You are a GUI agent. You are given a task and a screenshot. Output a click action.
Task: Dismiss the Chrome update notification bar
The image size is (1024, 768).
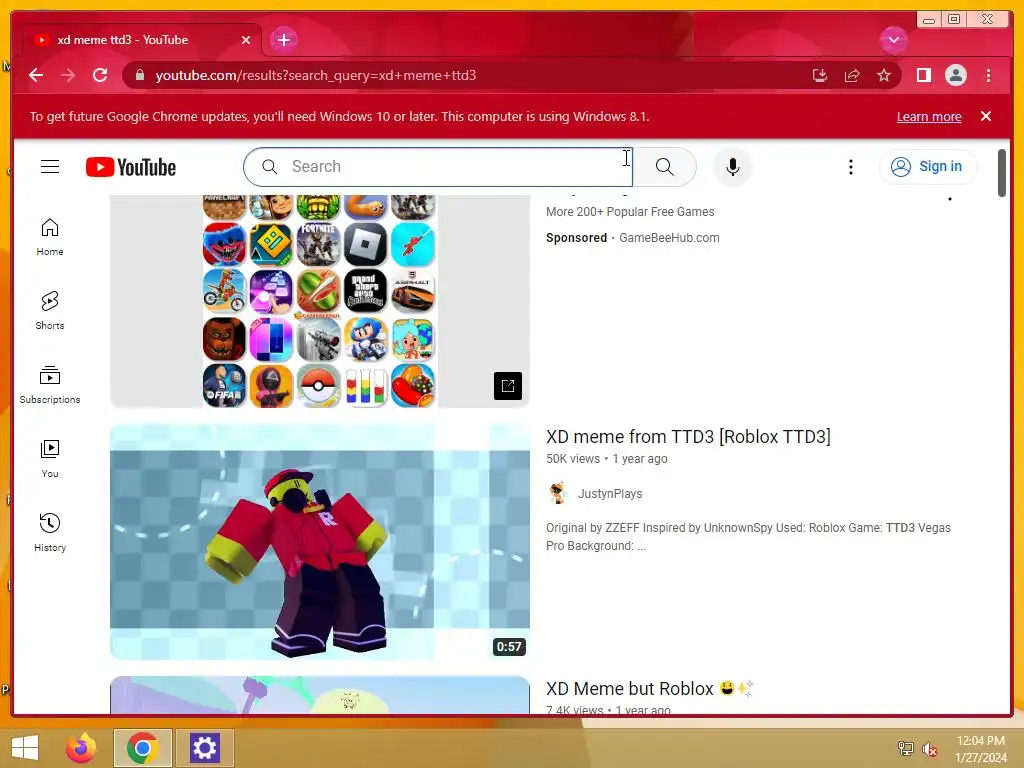click(x=985, y=116)
